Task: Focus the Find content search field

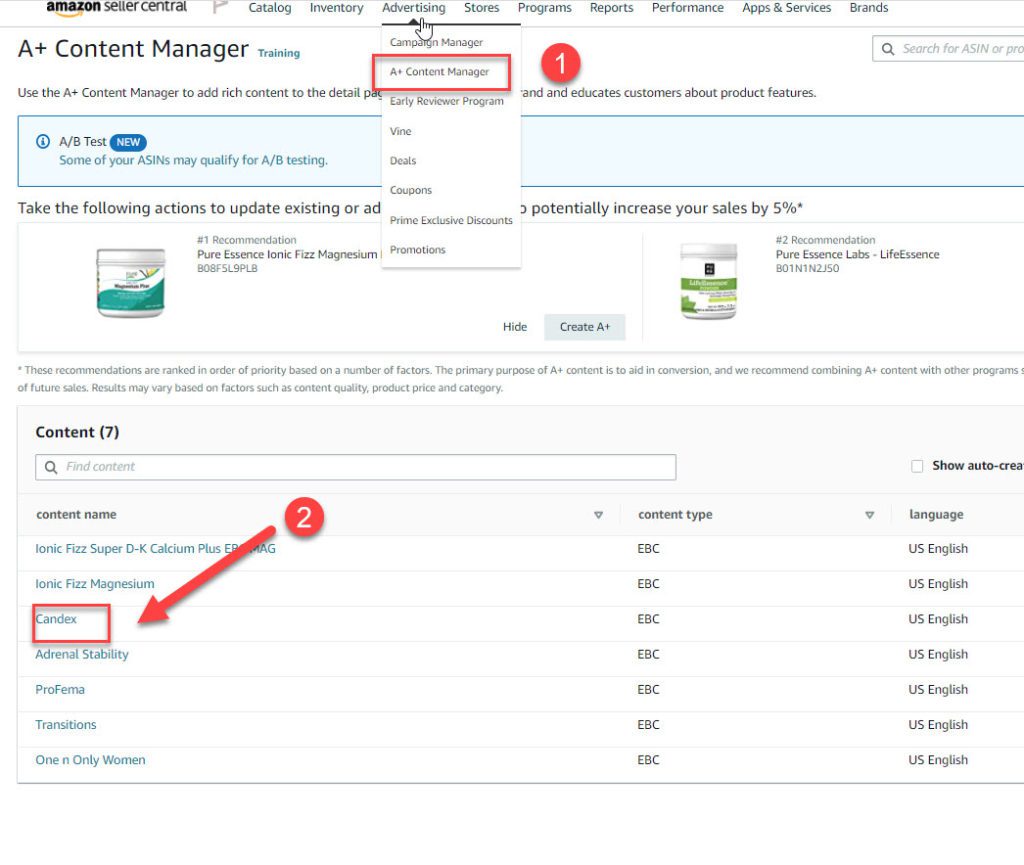Action: click(x=355, y=467)
